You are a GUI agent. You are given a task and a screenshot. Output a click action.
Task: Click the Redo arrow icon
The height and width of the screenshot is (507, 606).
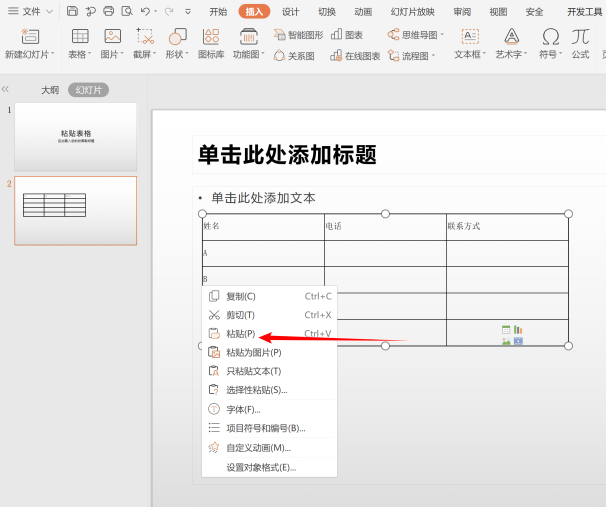tap(169, 12)
